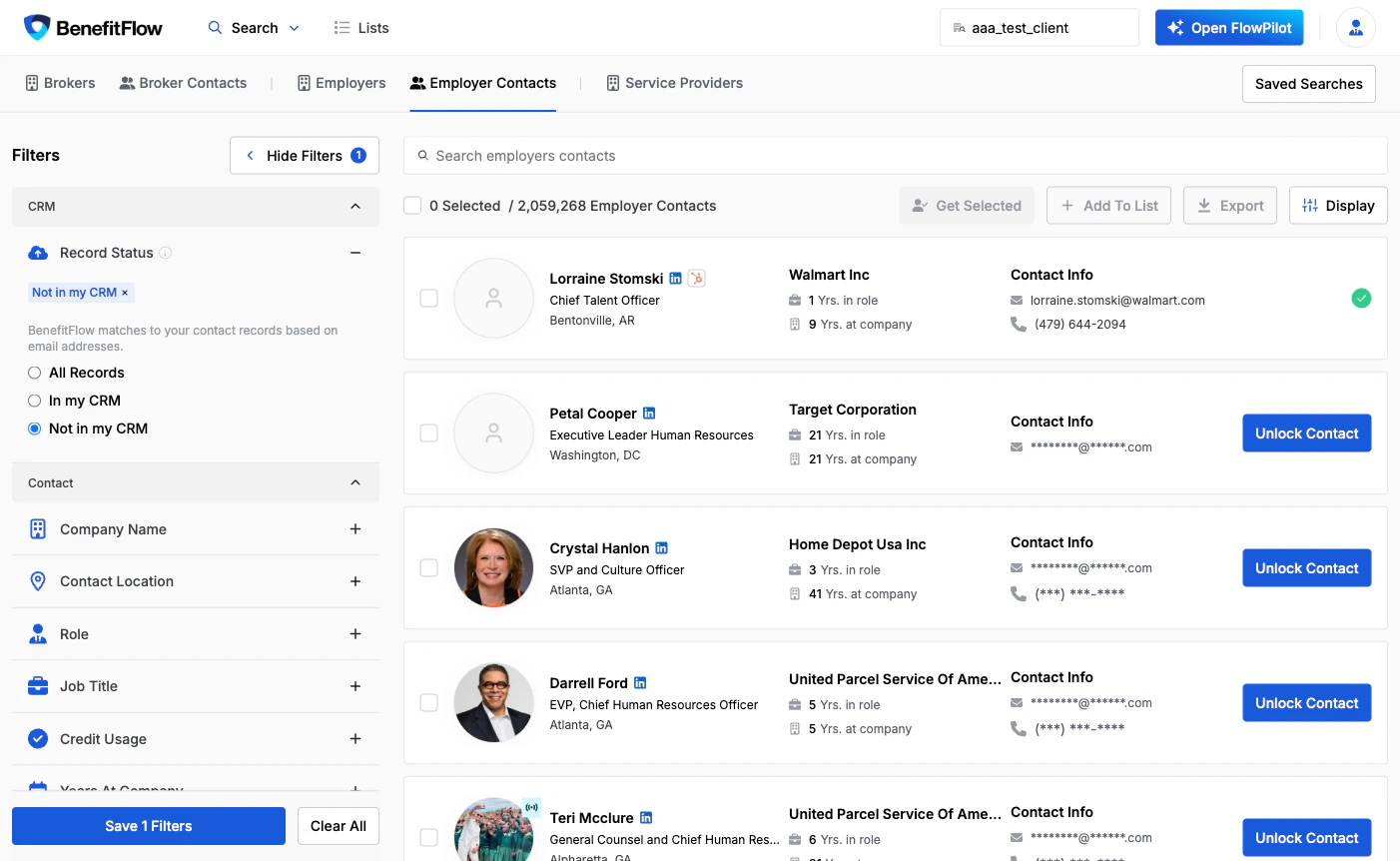Click the HubSpot icon beside Lorraine Stomski's name
1400x861 pixels.
696,278
